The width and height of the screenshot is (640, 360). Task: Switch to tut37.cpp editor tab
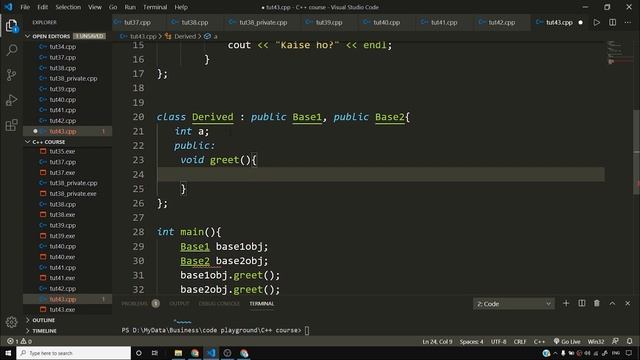click(137, 22)
